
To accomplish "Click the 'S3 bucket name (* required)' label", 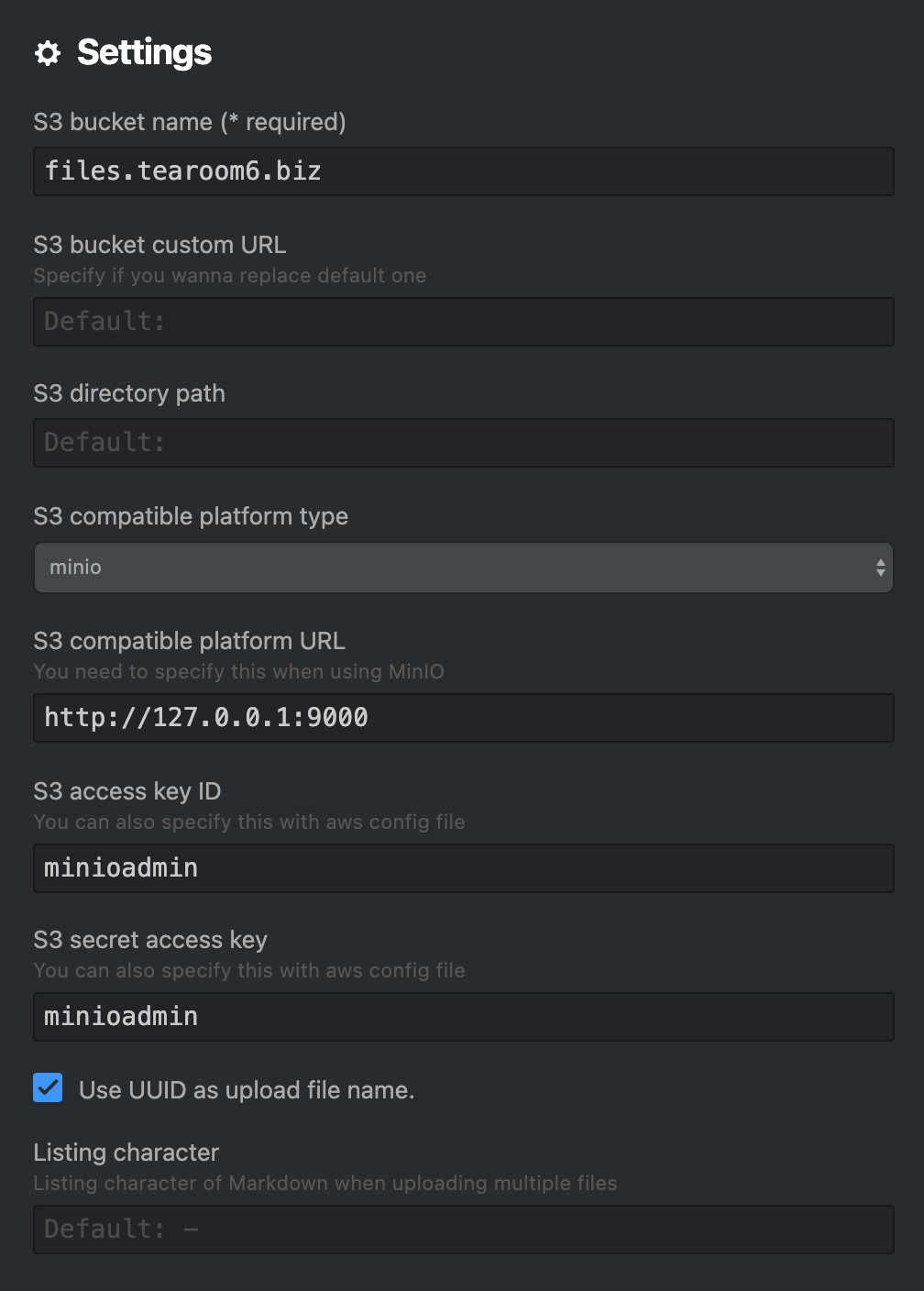I will pyautogui.click(x=190, y=122).
